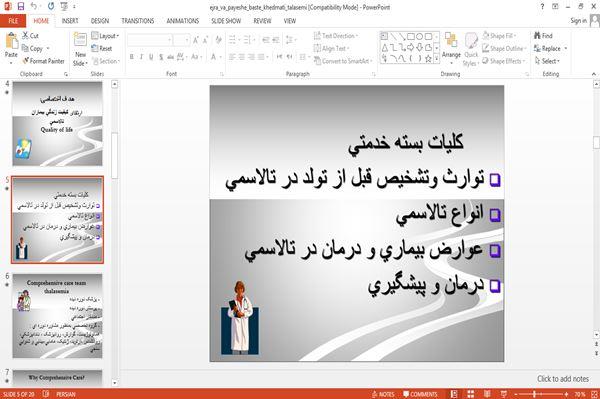Cut the selection with Cut
This screenshot has height=399, width=600.
[30, 36]
